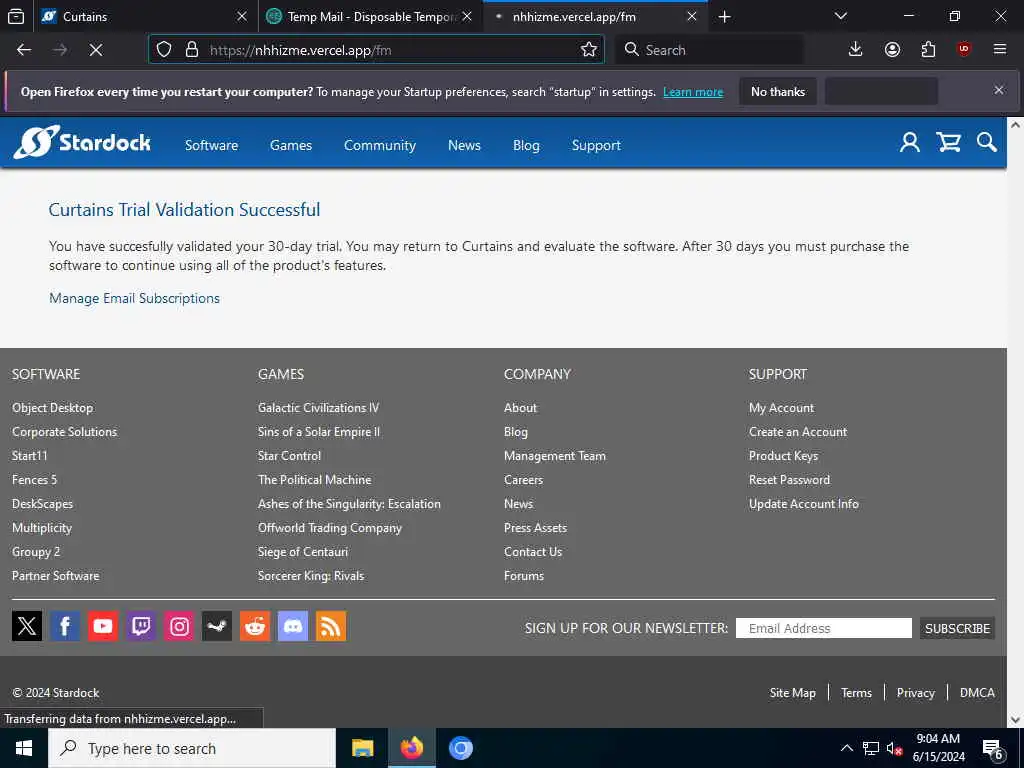Screen dimensions: 1024x768
Task: Open the Software menu in Stardock navbar
Action: (212, 145)
